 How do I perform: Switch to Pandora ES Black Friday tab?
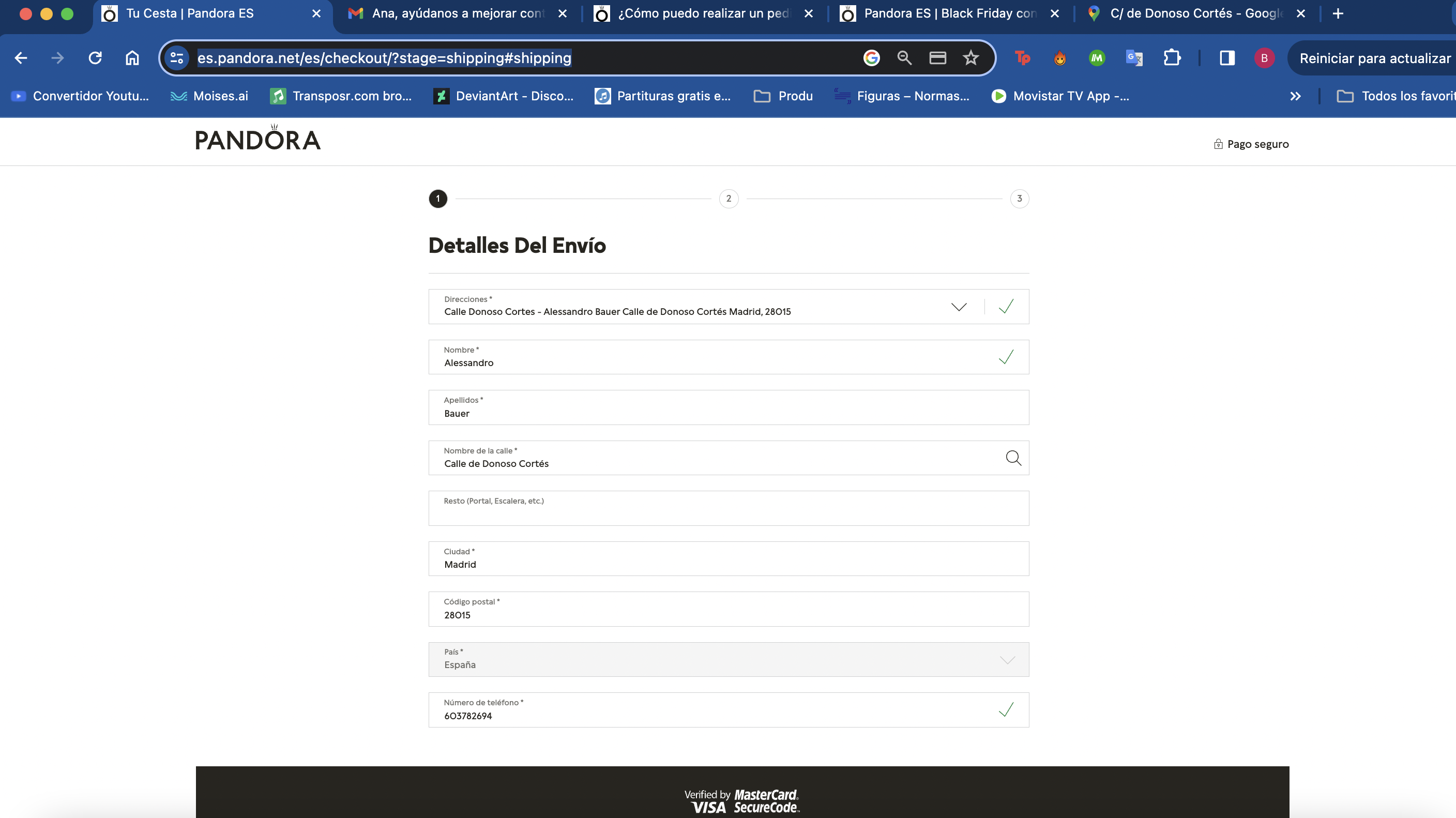pos(950,13)
